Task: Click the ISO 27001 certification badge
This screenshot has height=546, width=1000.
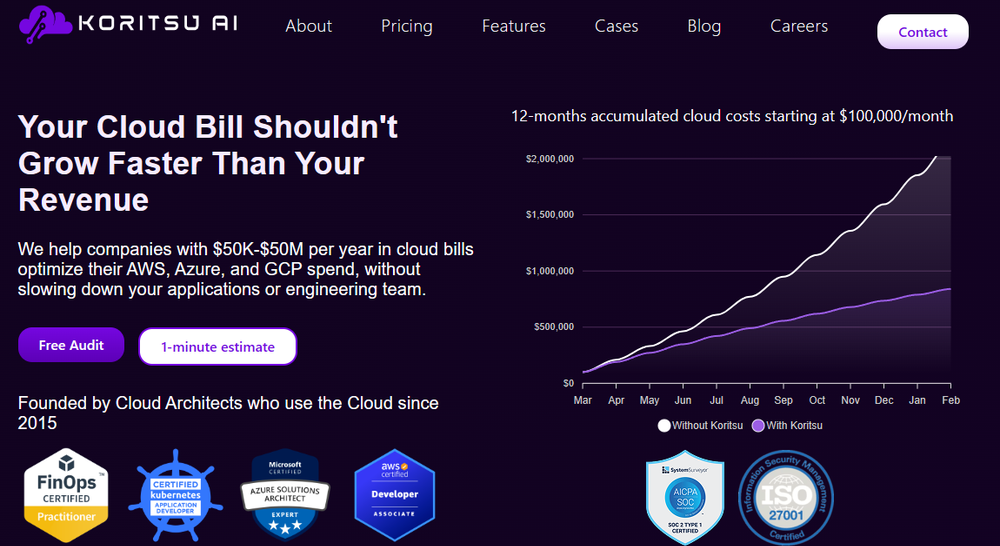Action: (786, 497)
